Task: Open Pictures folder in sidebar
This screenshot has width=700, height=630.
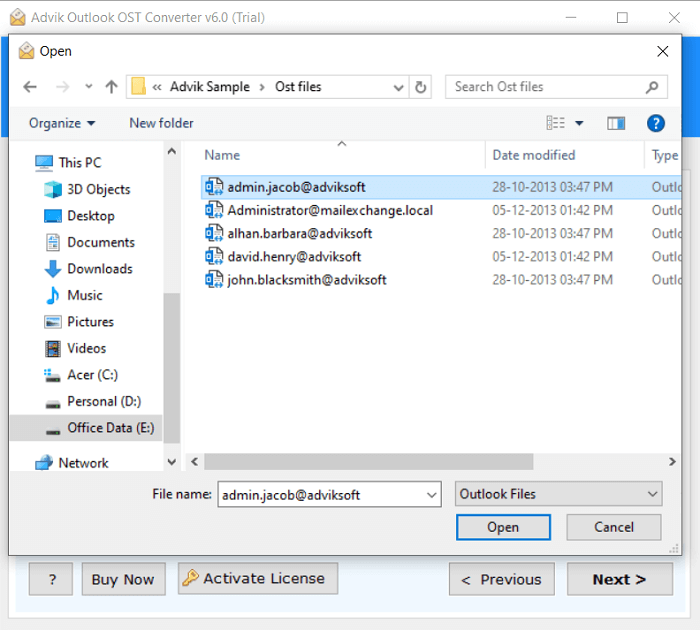Action: [x=90, y=322]
